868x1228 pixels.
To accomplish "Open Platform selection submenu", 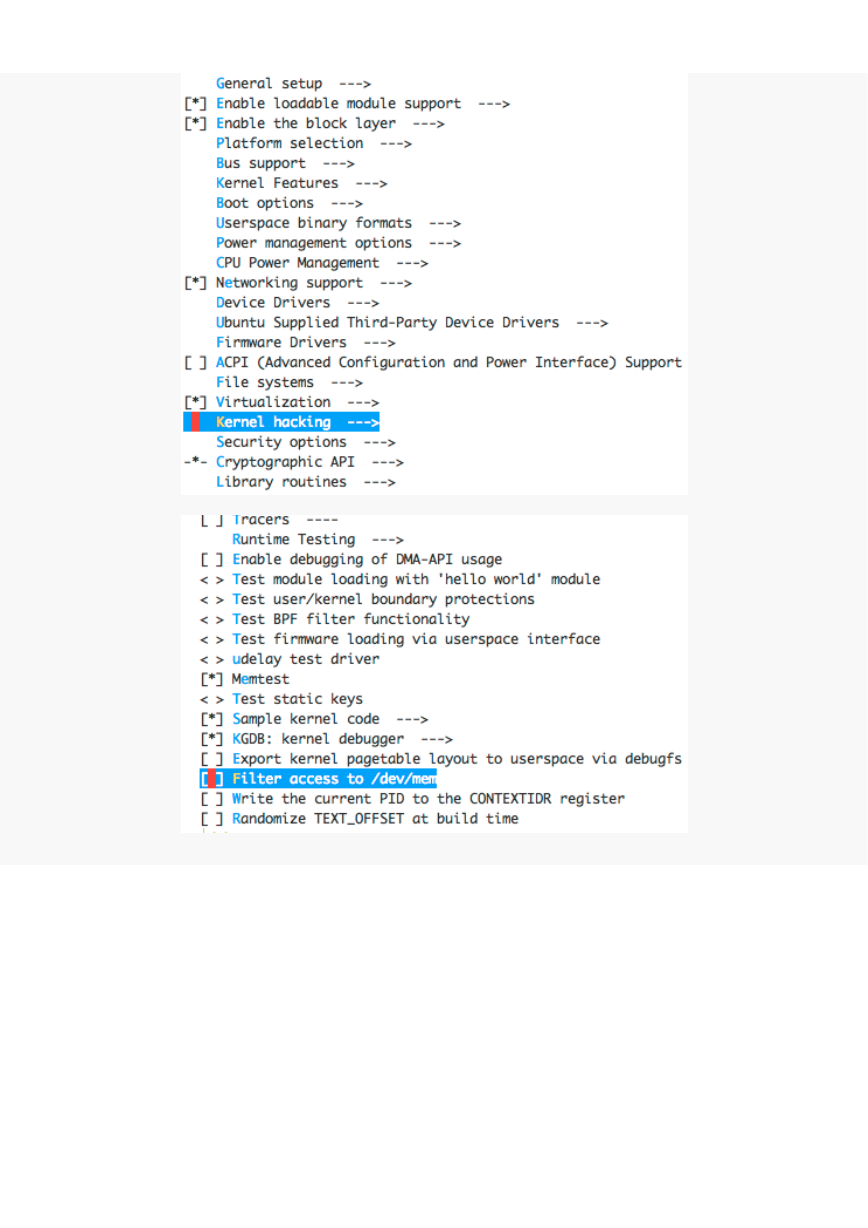I will click(x=314, y=144).
